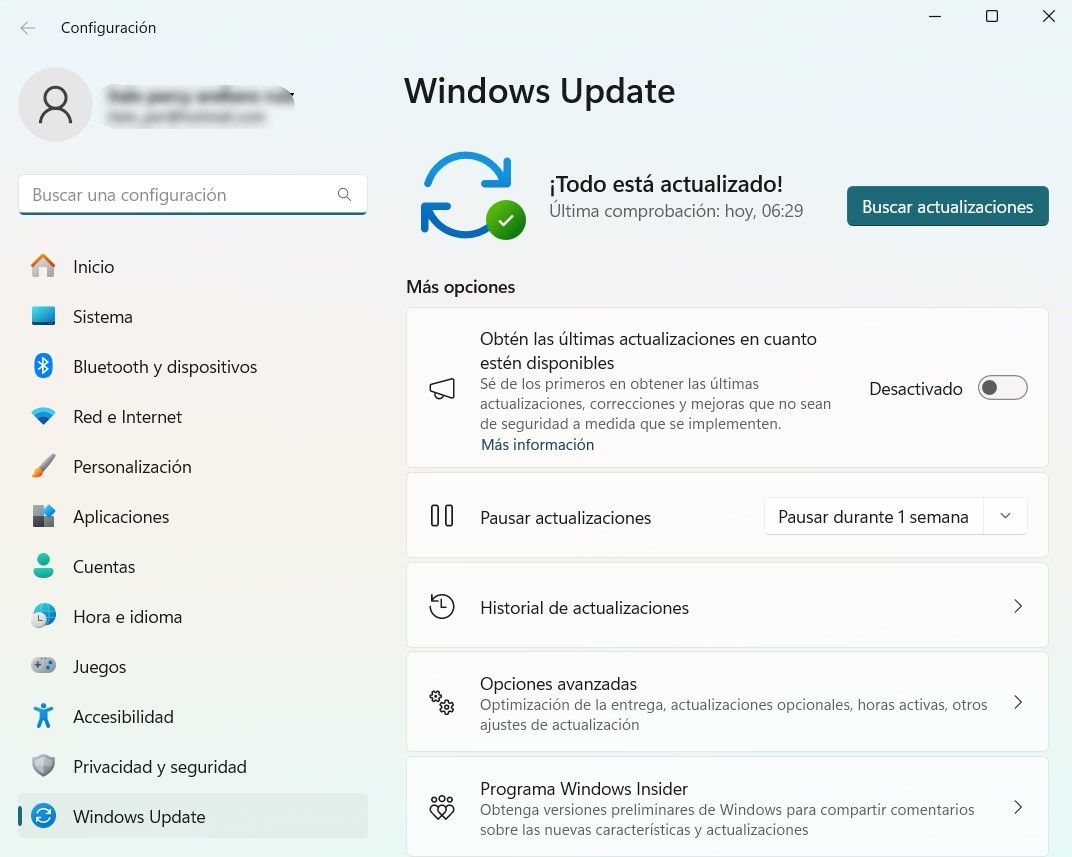Open the pause duration dropdown arrow
Viewport: 1072px width, 857px height.
[1005, 516]
